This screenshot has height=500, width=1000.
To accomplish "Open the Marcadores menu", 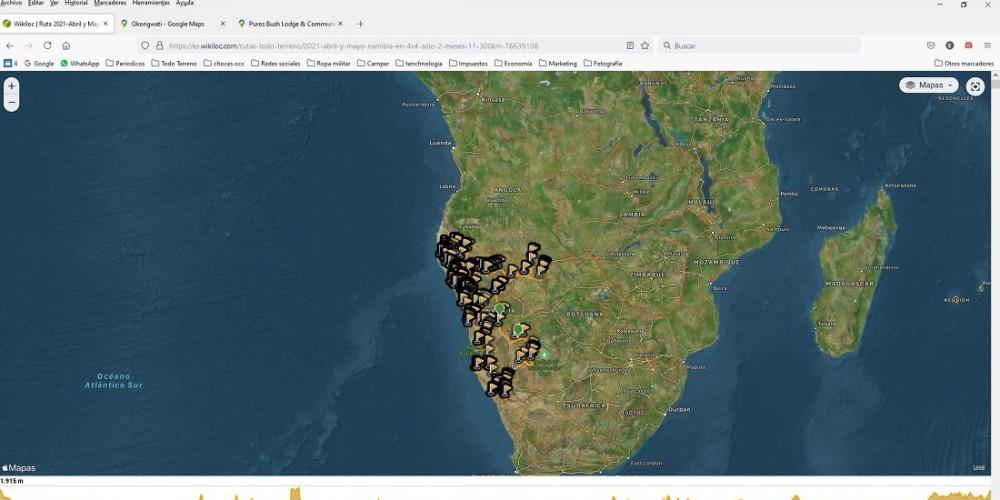I will [110, 3].
